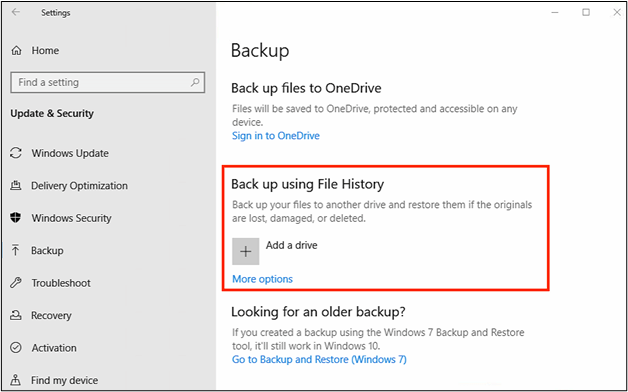This screenshot has width=628, height=392.
Task: Click the Activation checkmark circle icon
Action: 16,348
